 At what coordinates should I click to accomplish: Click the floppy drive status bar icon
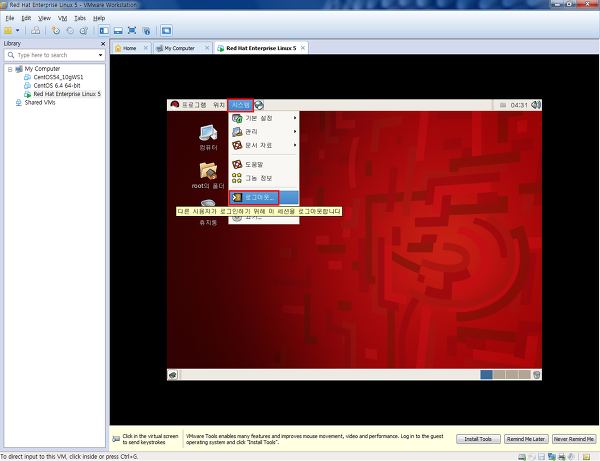541,457
